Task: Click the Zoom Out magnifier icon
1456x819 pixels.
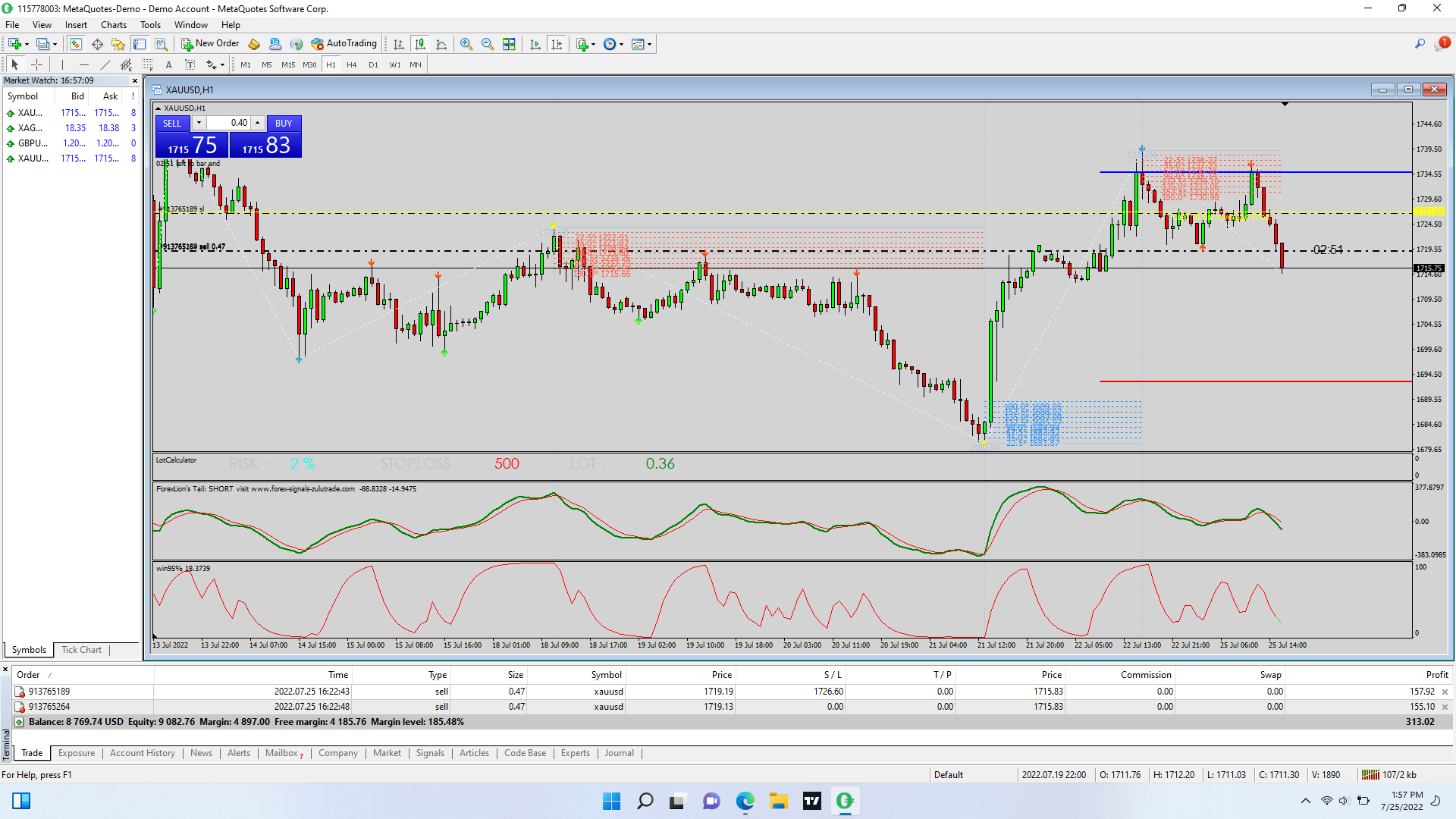Action: click(x=488, y=44)
